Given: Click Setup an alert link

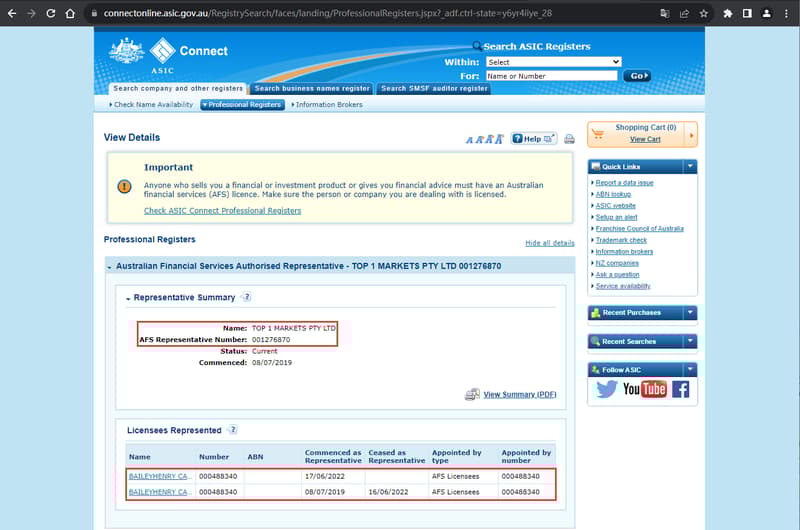Looking at the screenshot, I should click(x=616, y=217).
